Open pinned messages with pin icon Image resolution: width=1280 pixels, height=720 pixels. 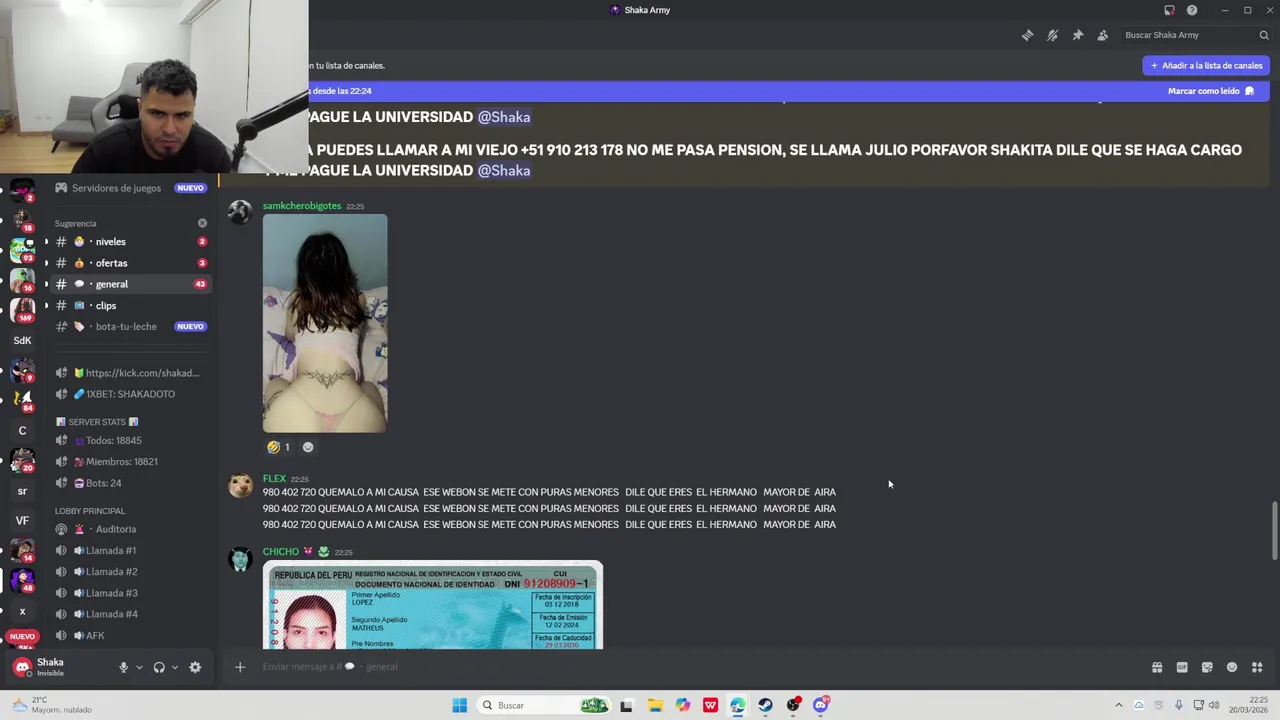[x=1077, y=35]
